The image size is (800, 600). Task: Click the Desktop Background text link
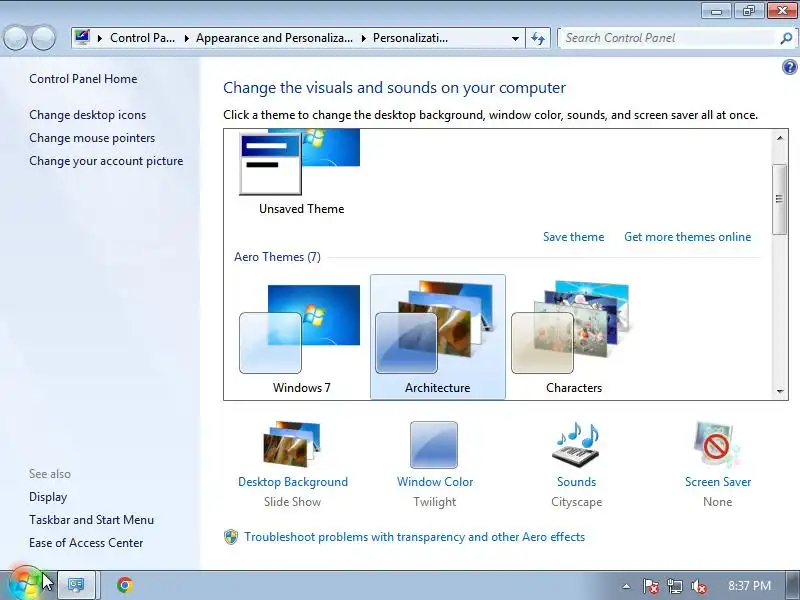pyautogui.click(x=293, y=482)
